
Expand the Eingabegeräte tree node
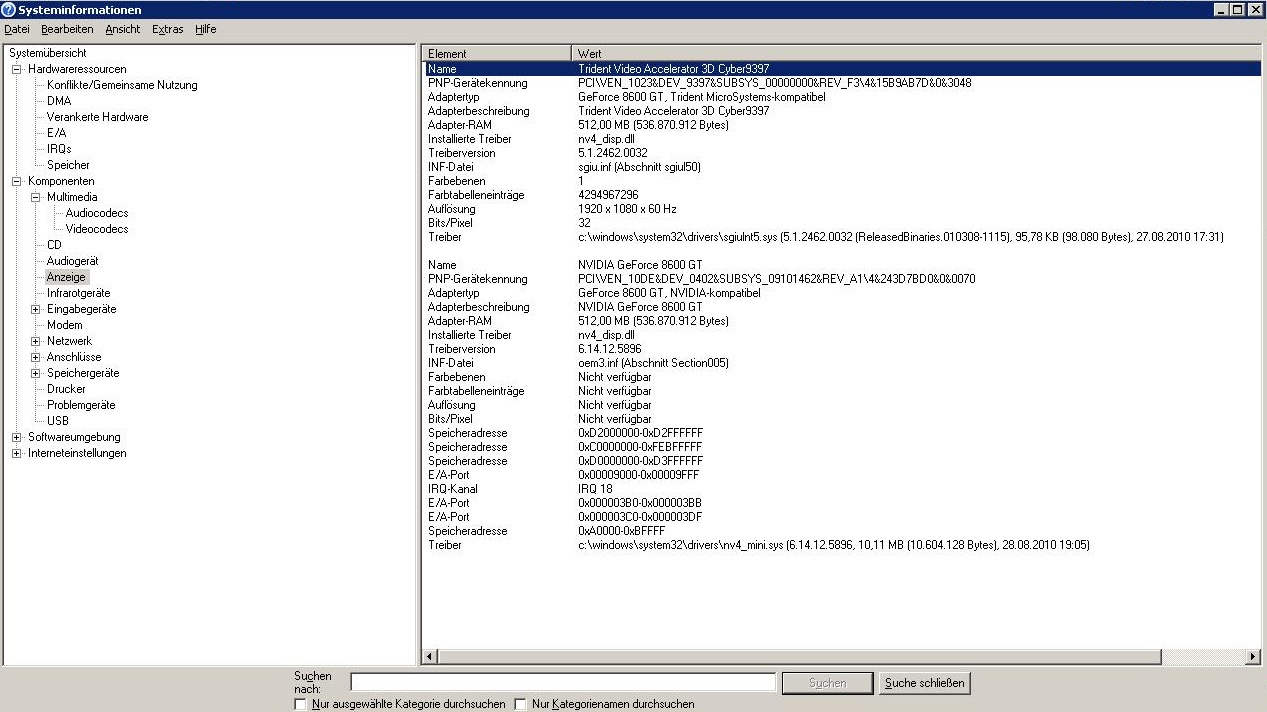[x=36, y=309]
